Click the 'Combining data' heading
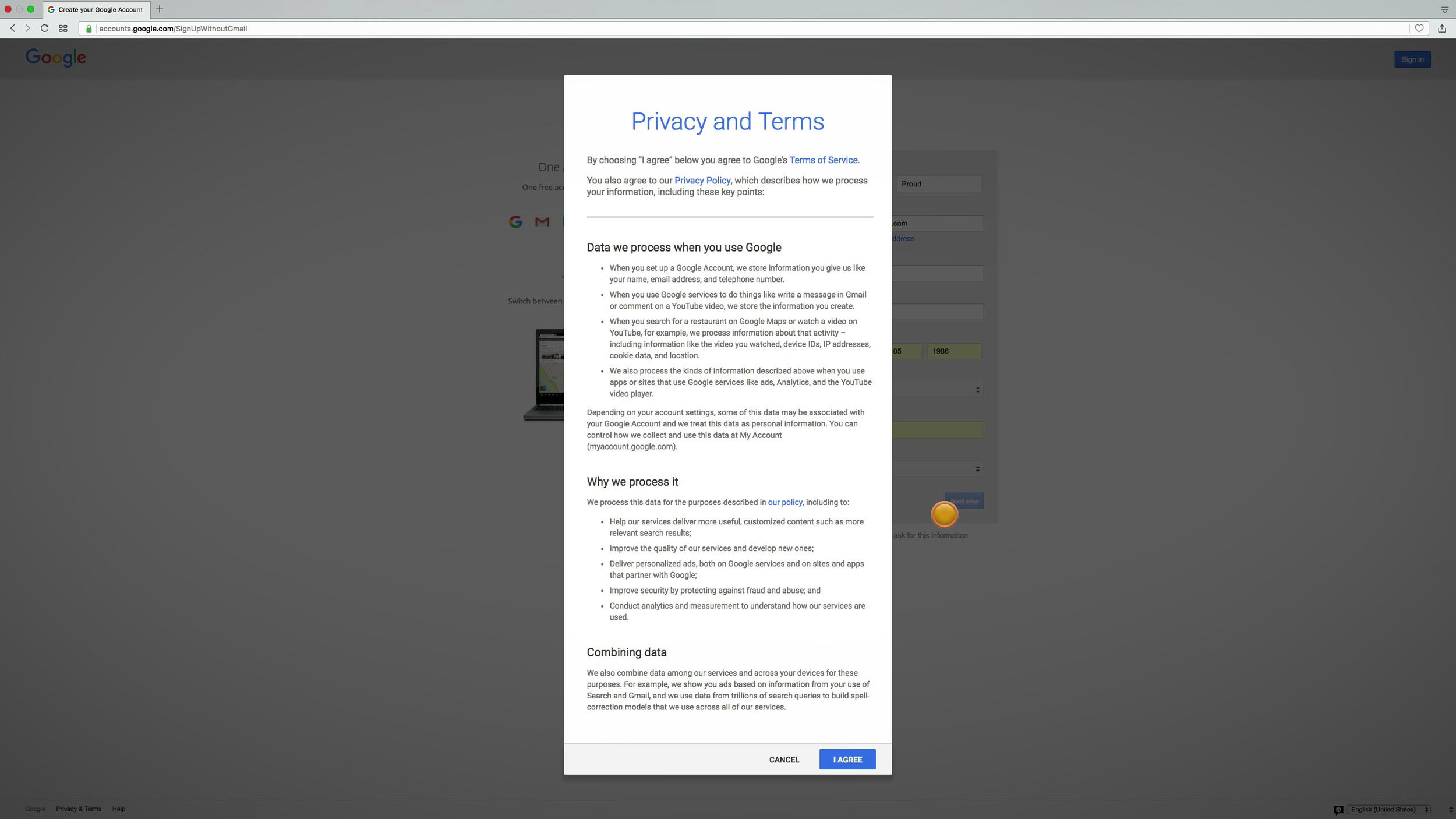The width and height of the screenshot is (1456, 819). [x=627, y=652]
